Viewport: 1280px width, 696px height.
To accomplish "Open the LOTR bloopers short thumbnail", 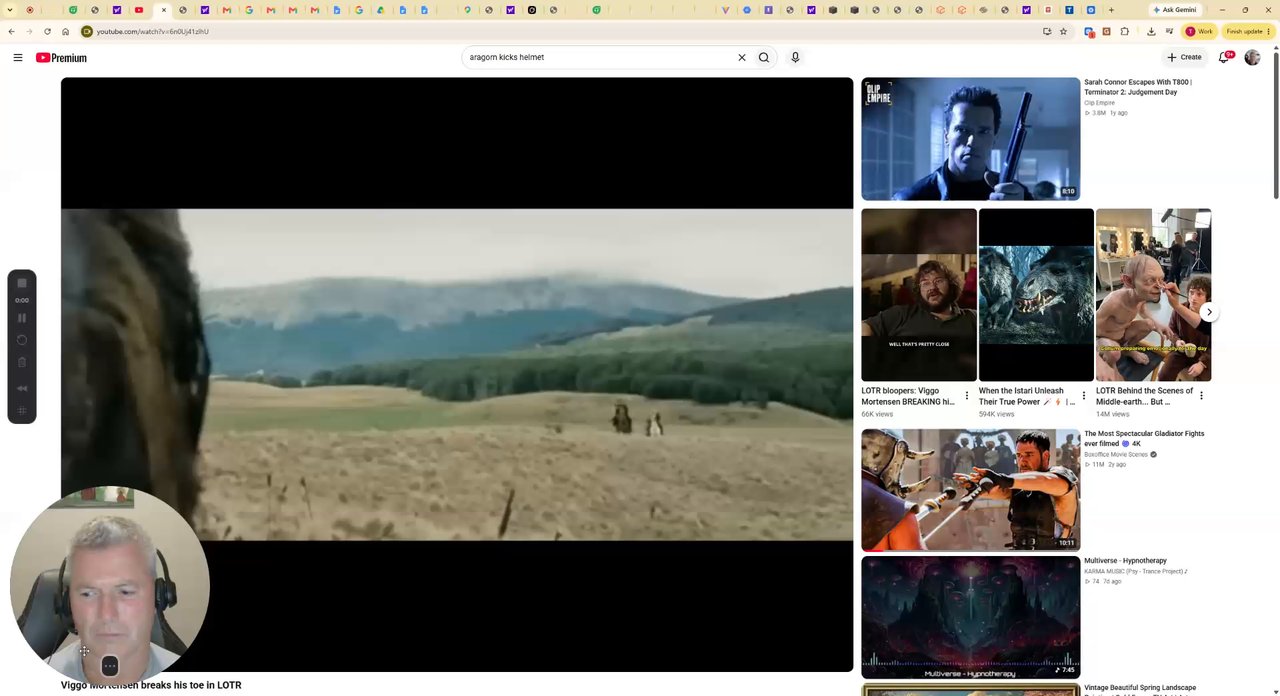I will click(x=918, y=295).
